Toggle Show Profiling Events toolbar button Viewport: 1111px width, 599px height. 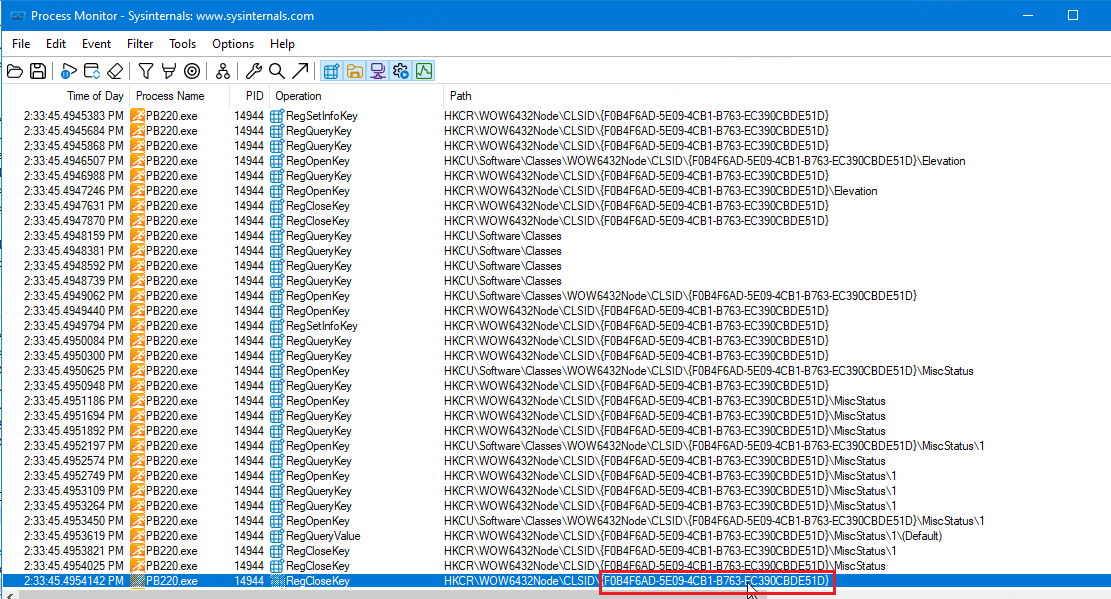424,71
